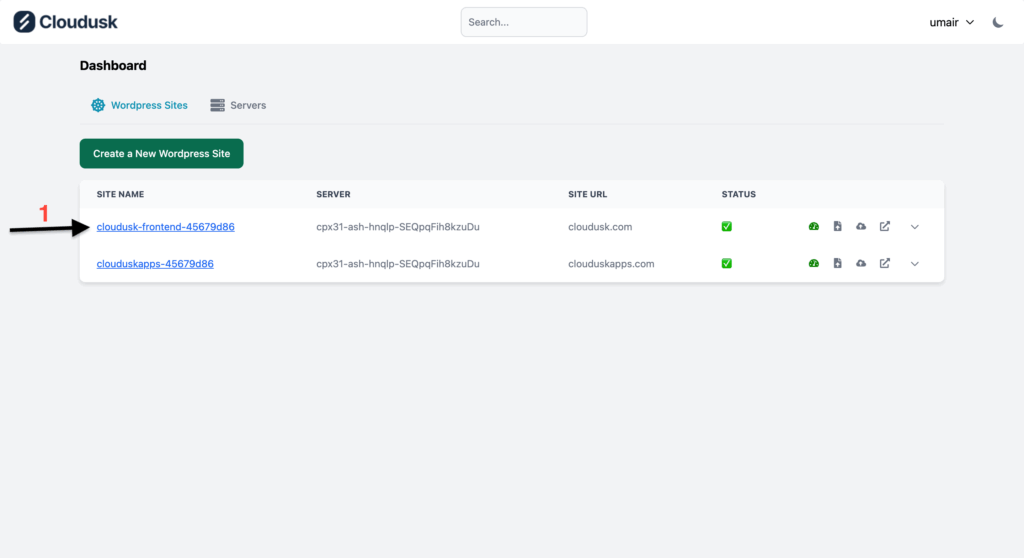Open cloudusk.com via external link icon
Image resolution: width=1024 pixels, height=558 pixels.
coord(885,227)
